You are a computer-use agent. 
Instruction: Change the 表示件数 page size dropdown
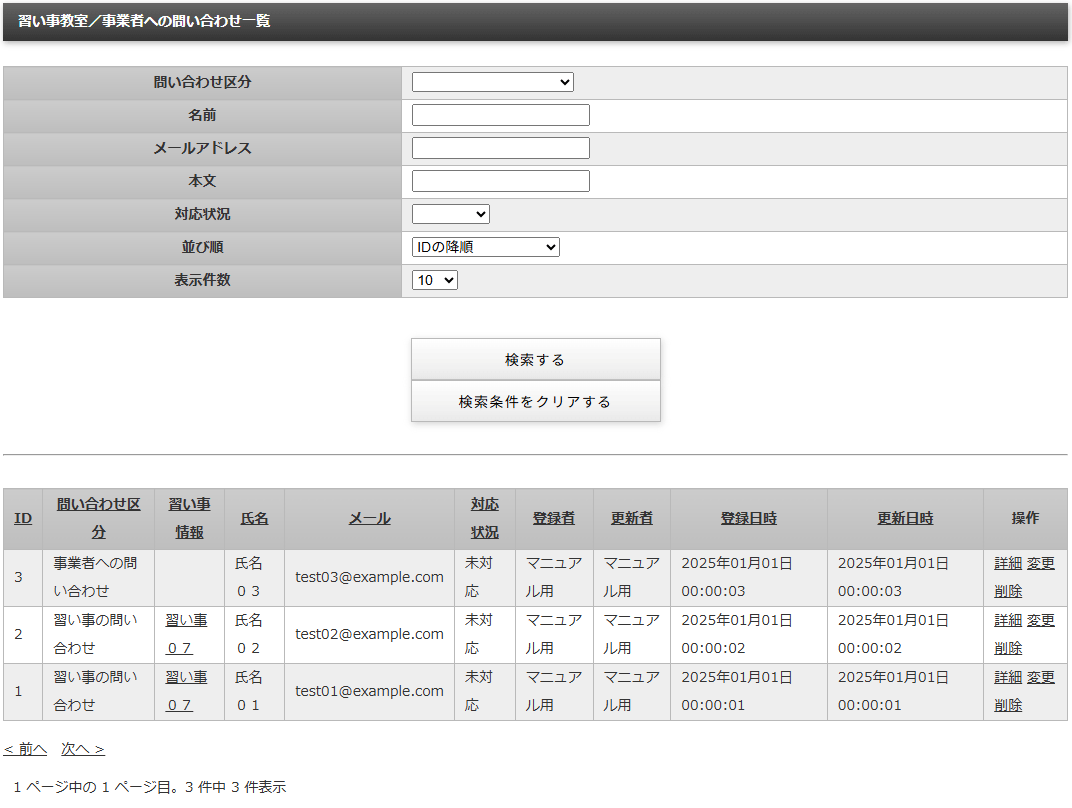[434, 280]
